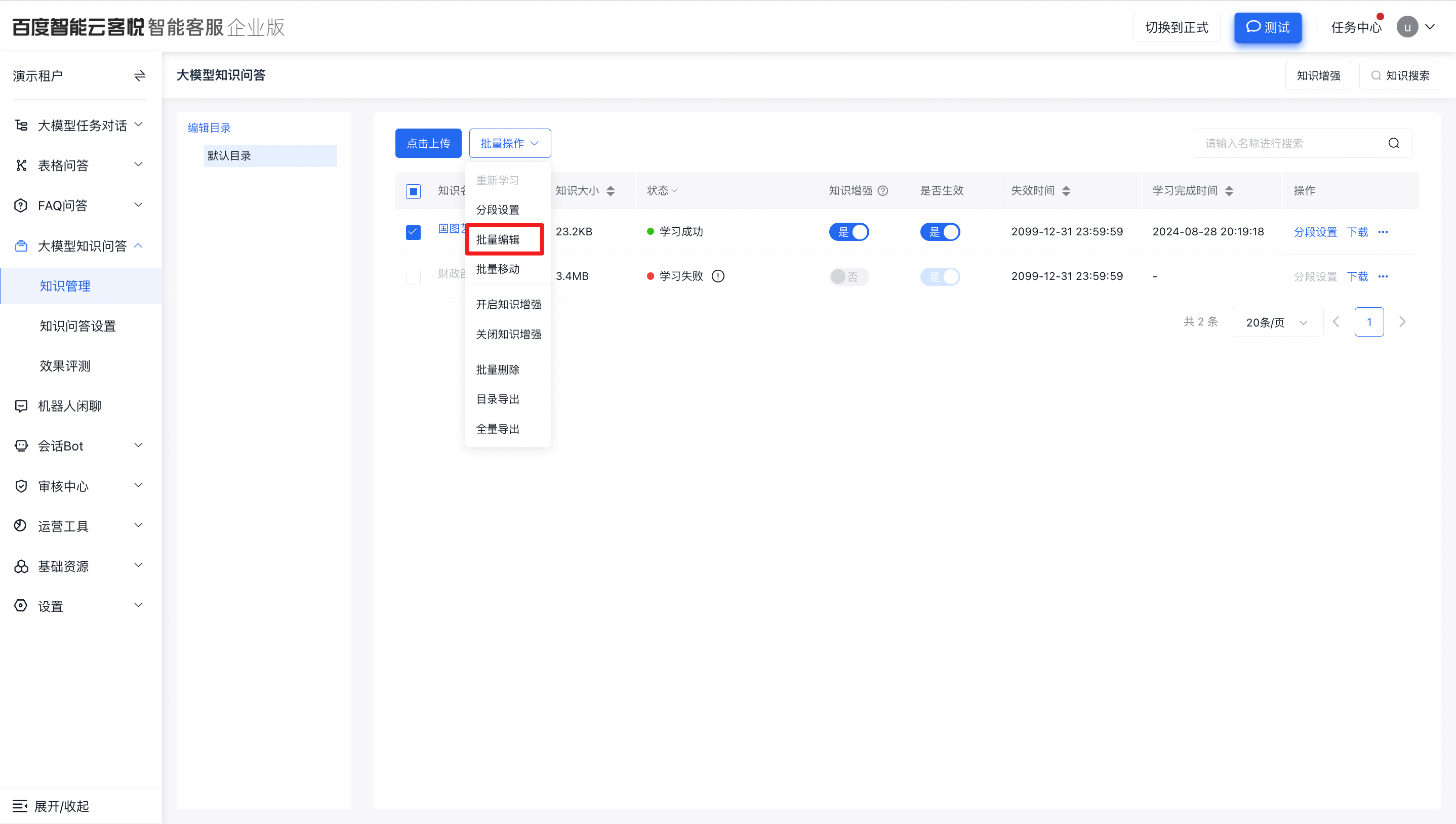This screenshot has height=824, width=1456.
Task: Click the search magnifier in name search box
Action: [x=1394, y=143]
